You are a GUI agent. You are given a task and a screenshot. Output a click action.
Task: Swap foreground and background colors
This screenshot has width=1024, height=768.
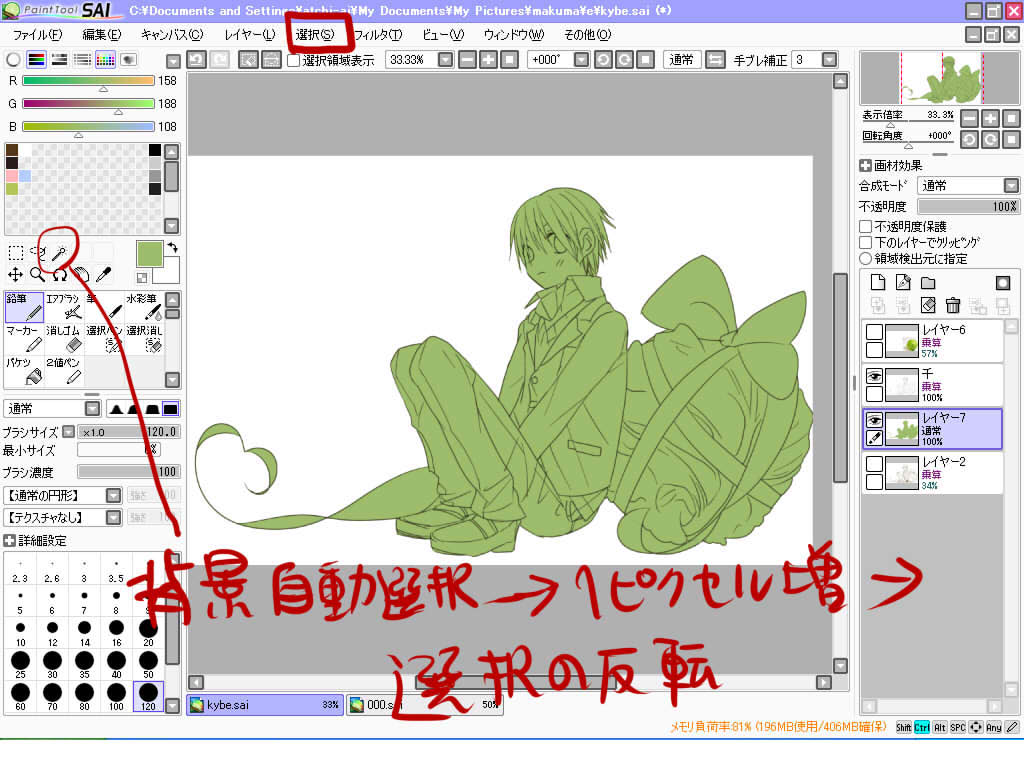pos(172,248)
